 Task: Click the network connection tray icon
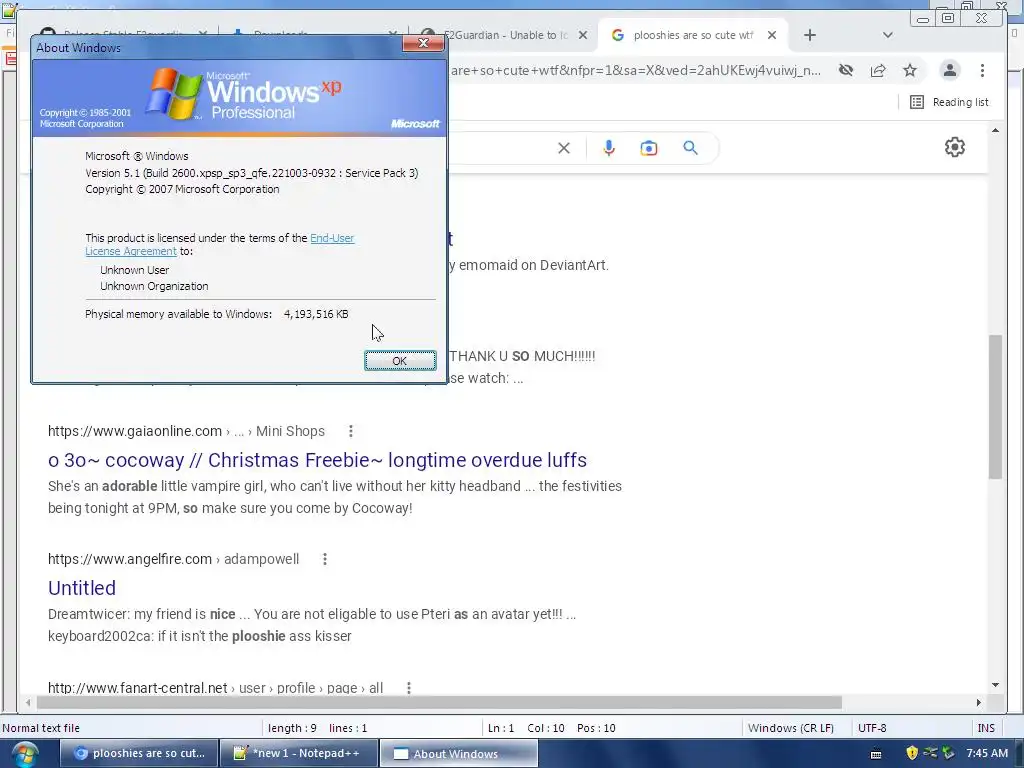point(930,753)
